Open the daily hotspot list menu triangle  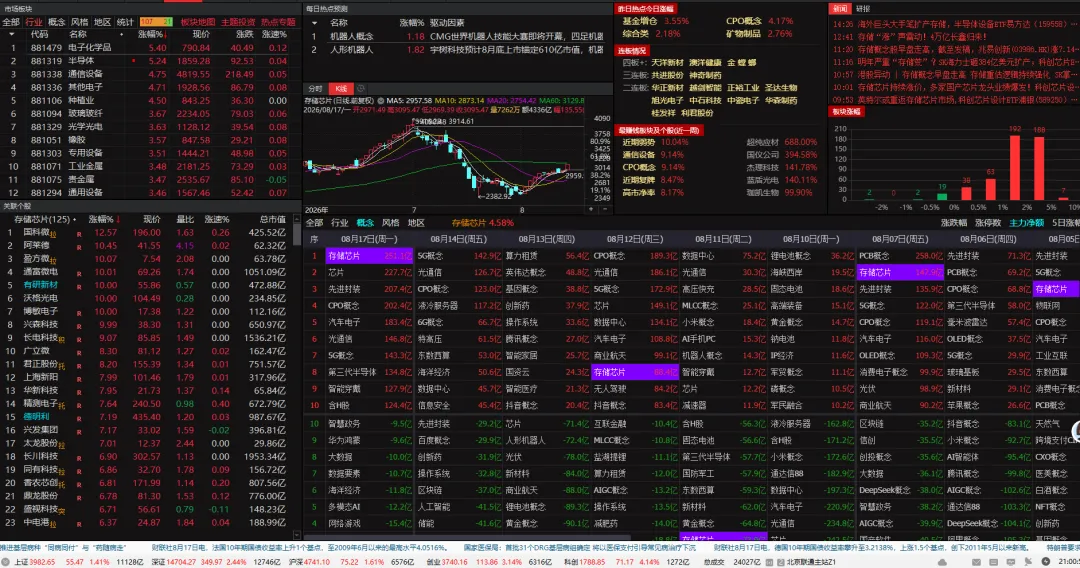[314, 23]
